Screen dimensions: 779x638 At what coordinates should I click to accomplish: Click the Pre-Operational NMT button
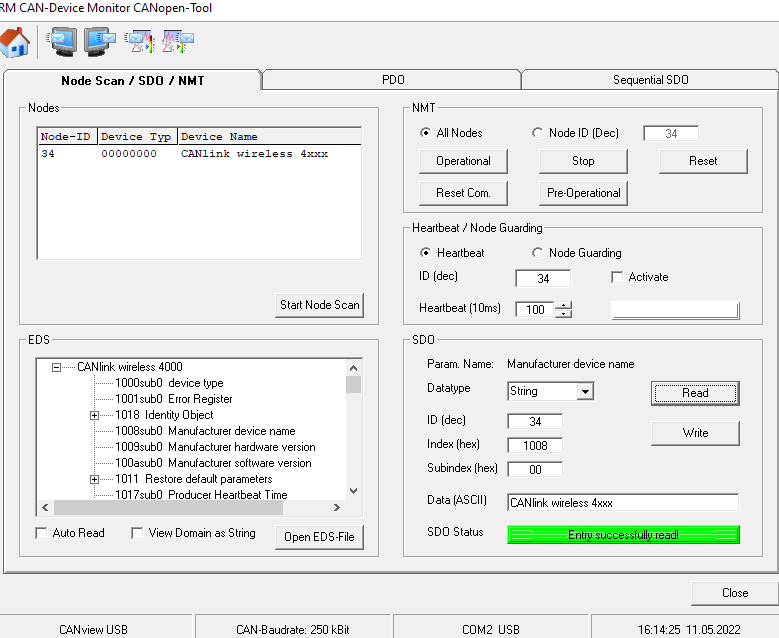583,193
